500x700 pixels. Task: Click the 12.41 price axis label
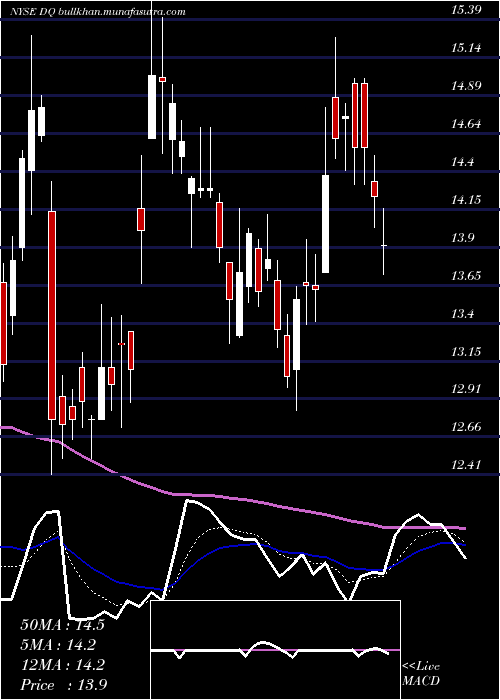pyautogui.click(x=466, y=464)
